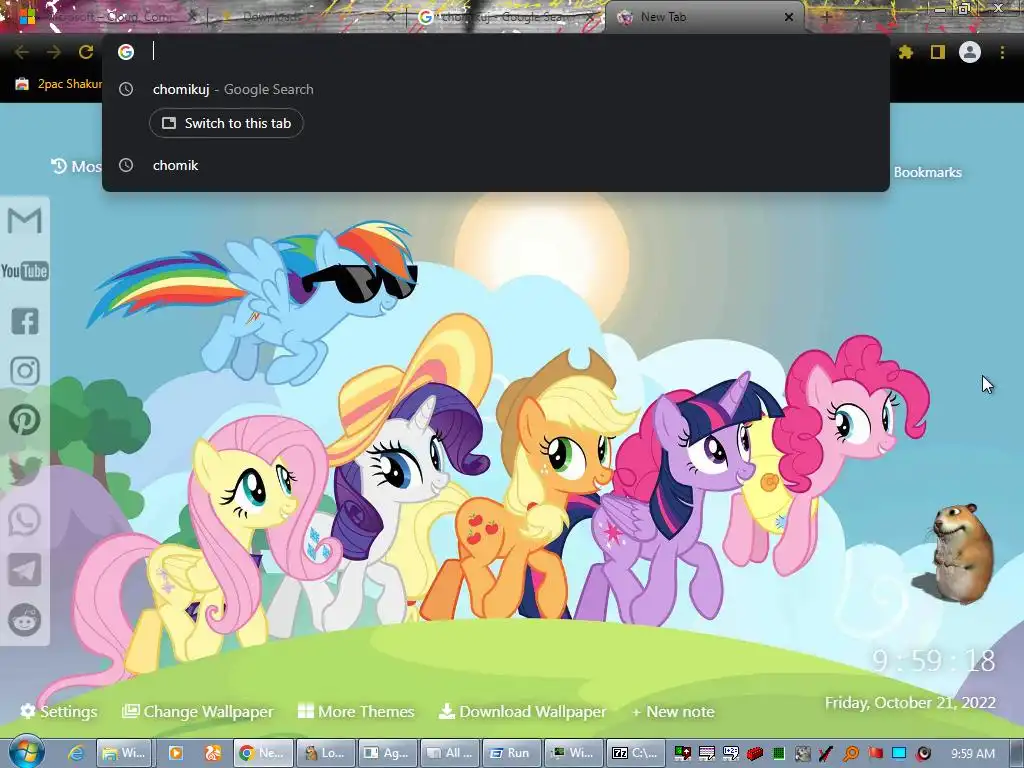Image resolution: width=1024 pixels, height=768 pixels.
Task: Open the Reddit sidebar shortcut
Action: point(25,620)
